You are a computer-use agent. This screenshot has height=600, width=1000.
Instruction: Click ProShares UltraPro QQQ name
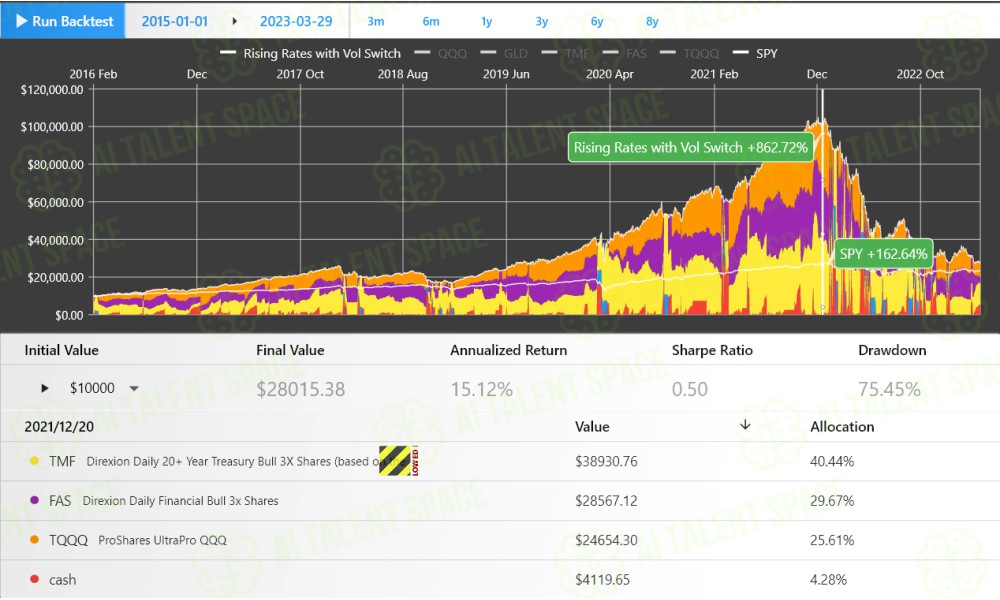(x=163, y=540)
